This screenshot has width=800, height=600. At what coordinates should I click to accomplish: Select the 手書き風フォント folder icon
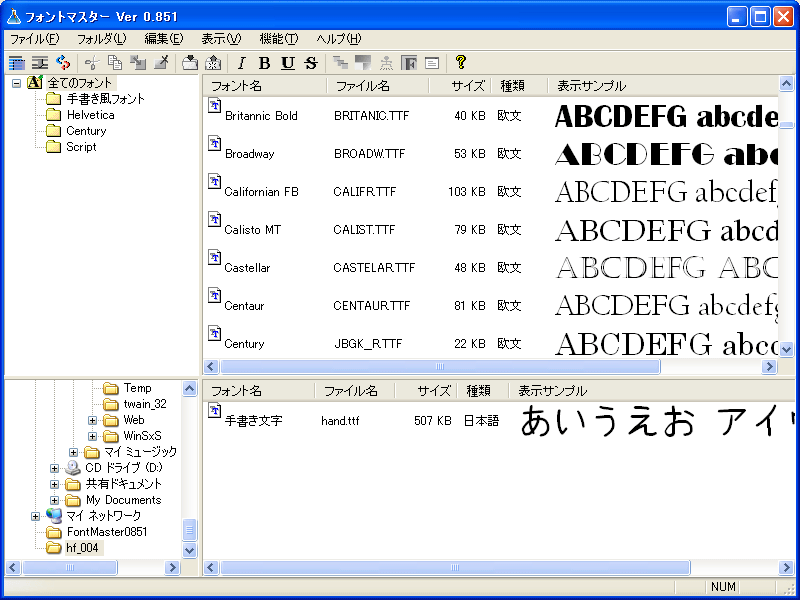(x=53, y=99)
